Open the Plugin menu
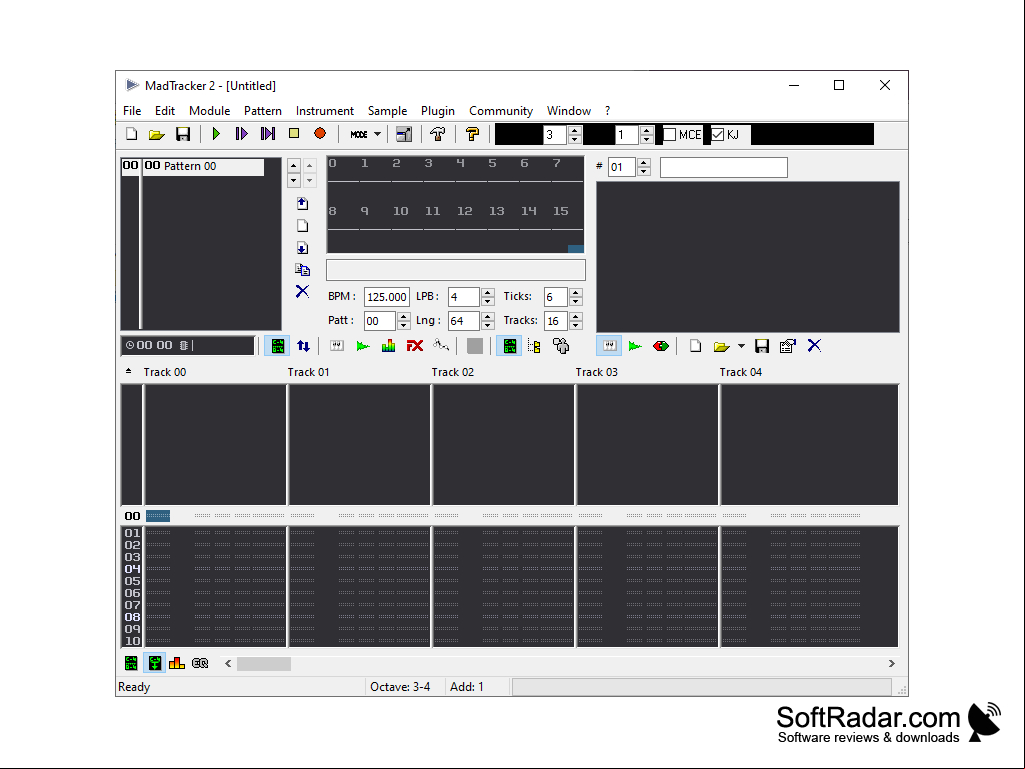Image resolution: width=1025 pixels, height=769 pixels. pos(437,111)
